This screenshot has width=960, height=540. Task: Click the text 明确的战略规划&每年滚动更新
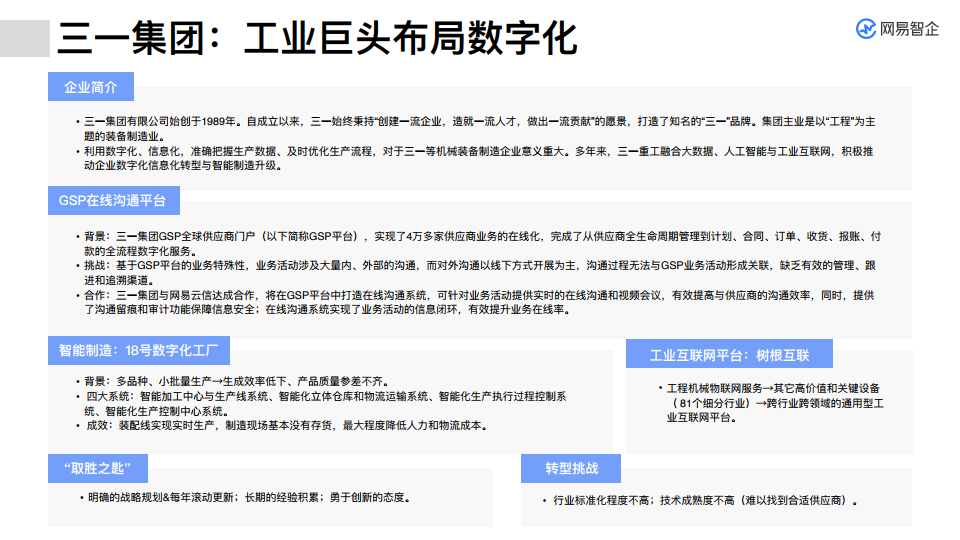tap(161, 498)
